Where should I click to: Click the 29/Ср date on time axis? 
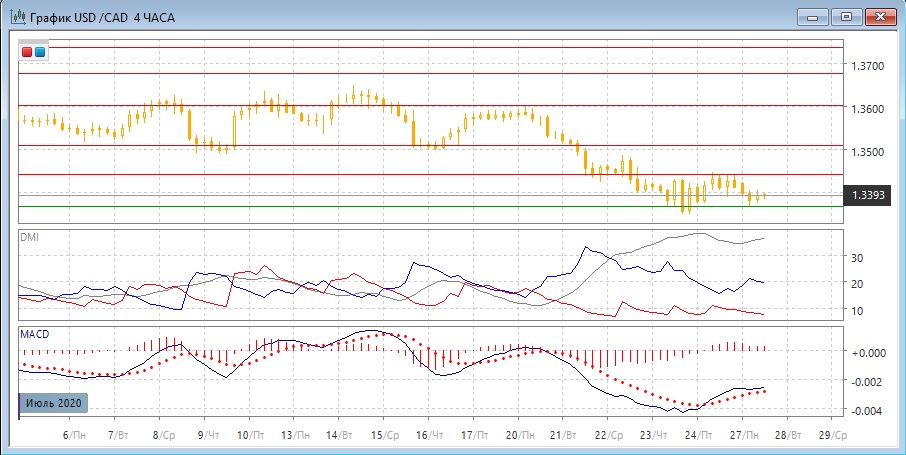pos(834,434)
